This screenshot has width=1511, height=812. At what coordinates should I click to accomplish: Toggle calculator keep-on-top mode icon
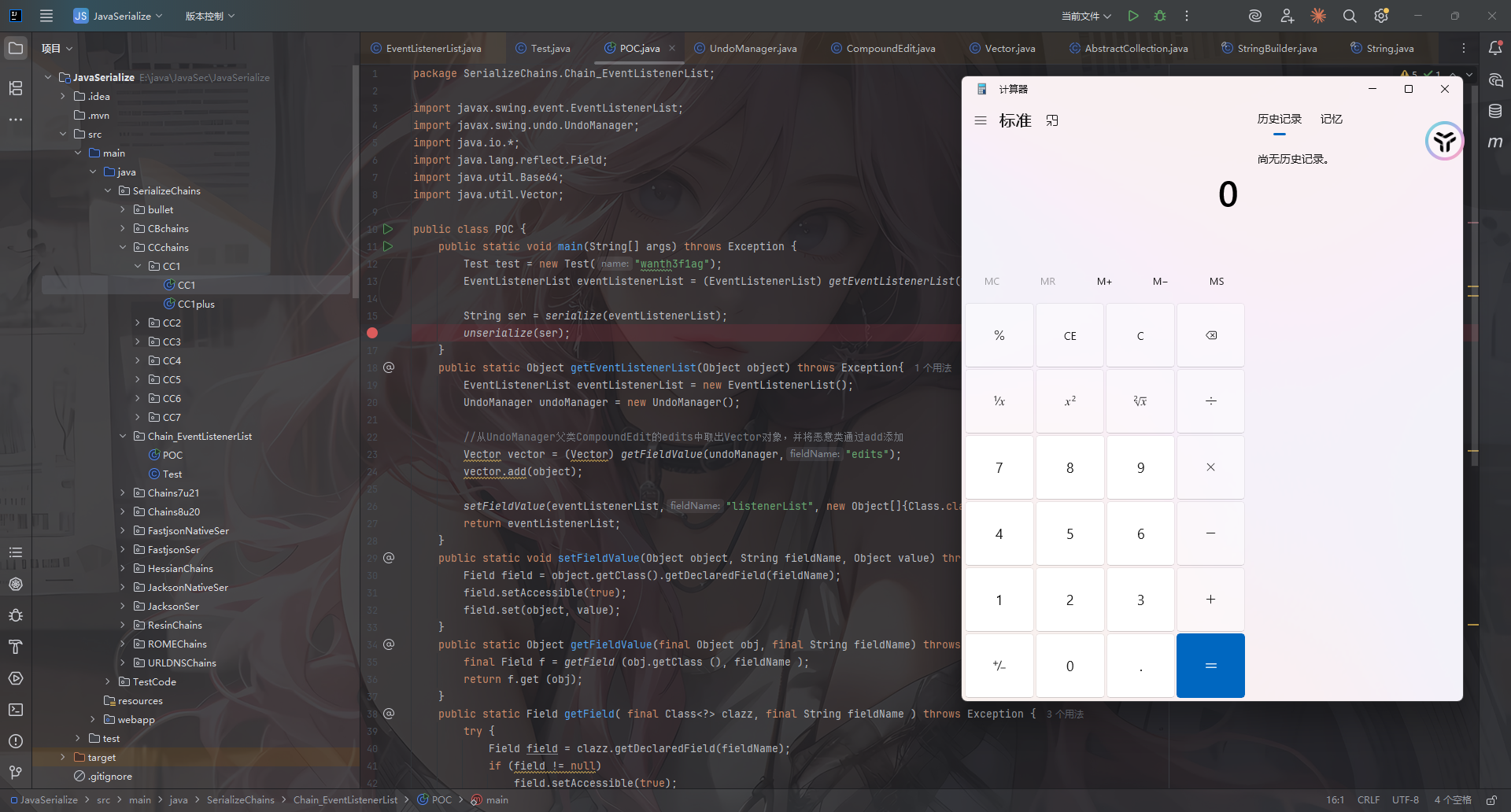pyautogui.click(x=1052, y=120)
